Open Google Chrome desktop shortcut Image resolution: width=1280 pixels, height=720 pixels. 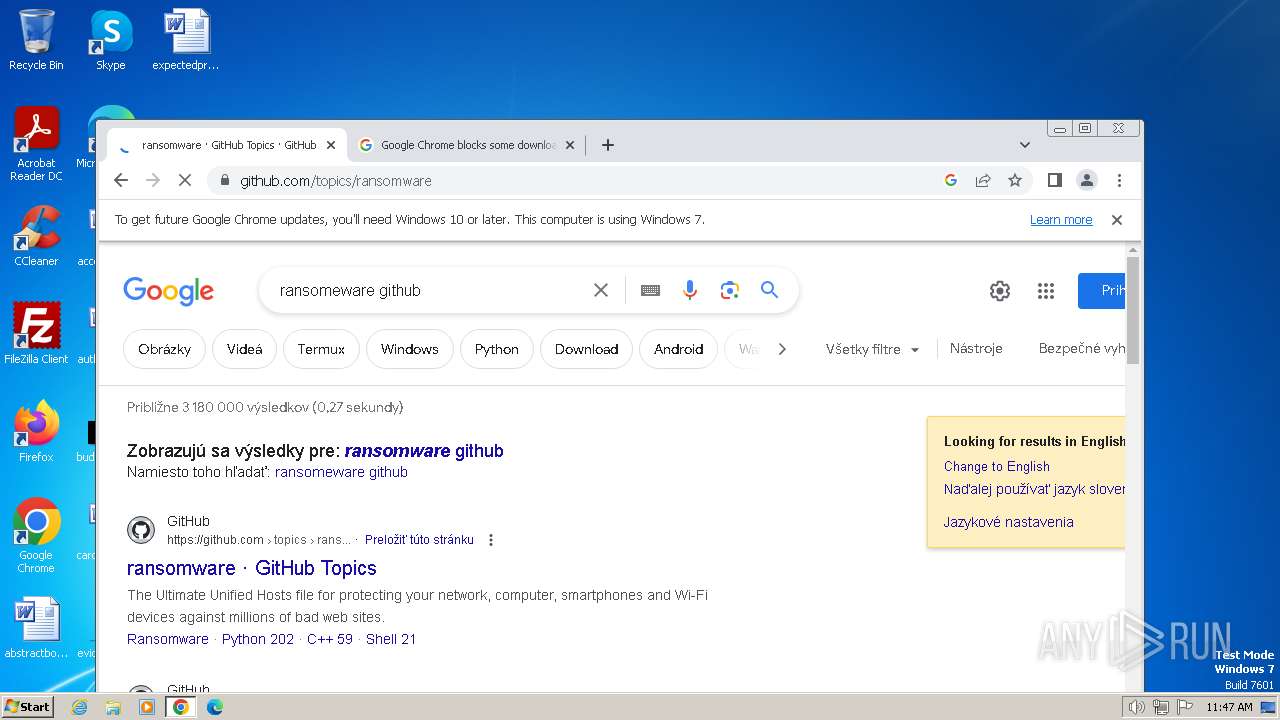pyautogui.click(x=36, y=535)
